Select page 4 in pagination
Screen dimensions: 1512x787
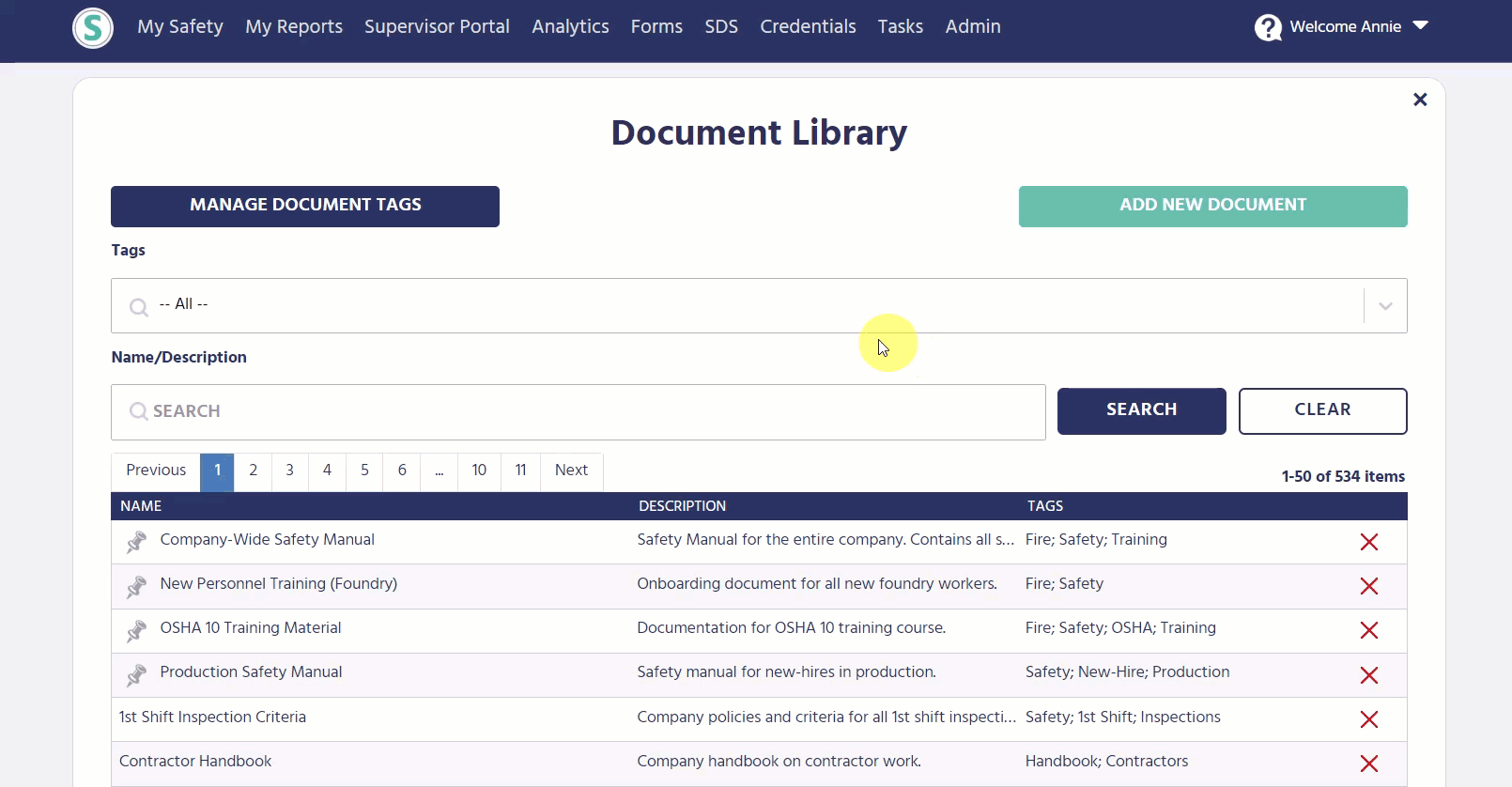click(x=327, y=471)
